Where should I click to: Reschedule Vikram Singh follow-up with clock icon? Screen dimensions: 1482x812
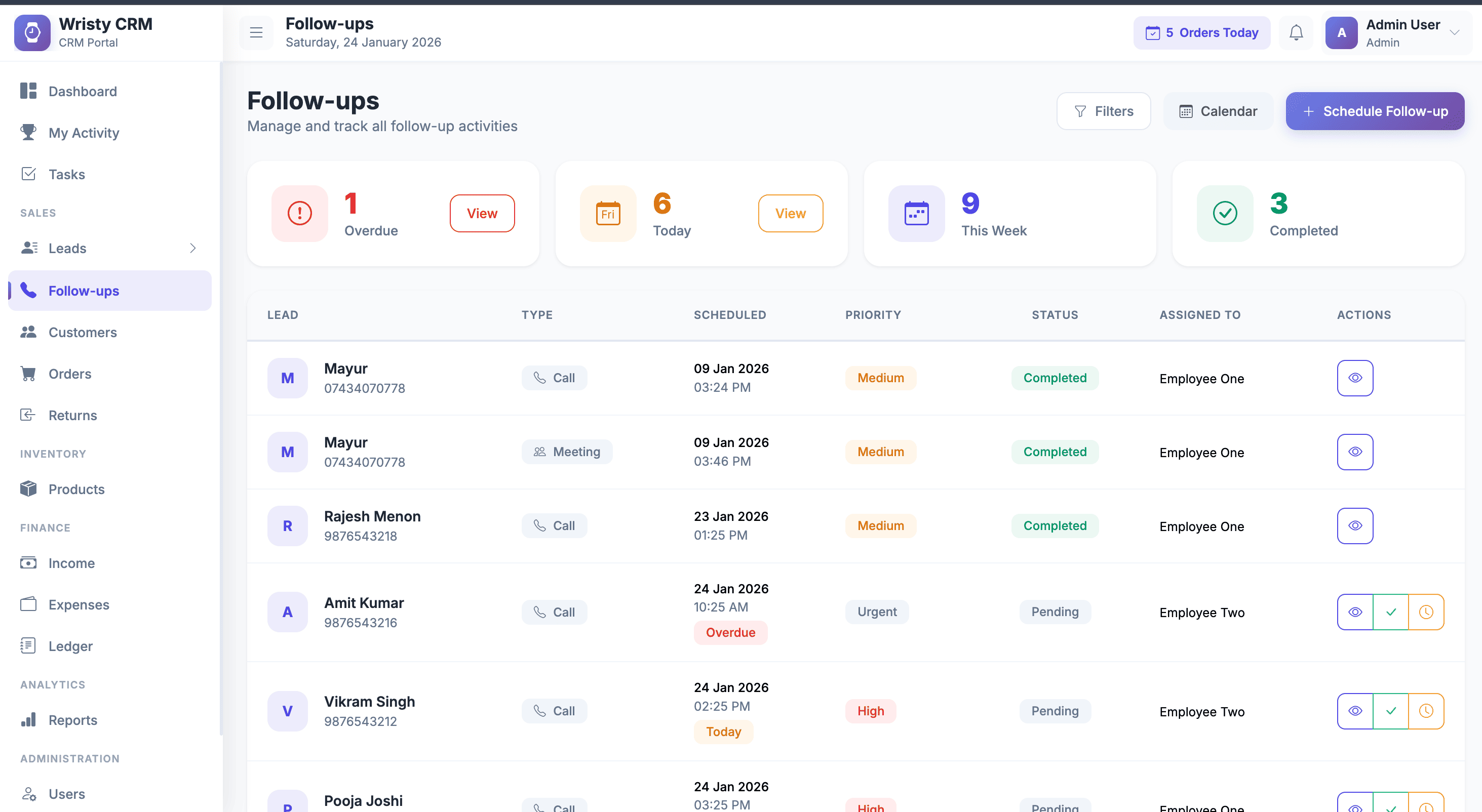coord(1426,711)
